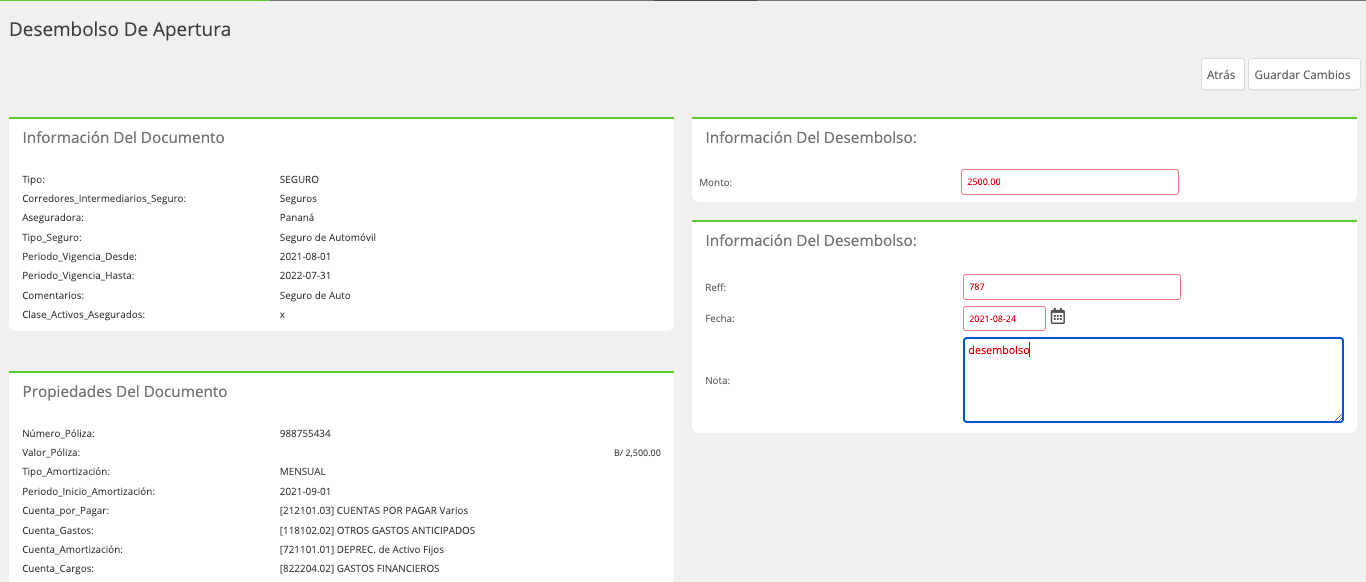1366x582 pixels.
Task: Click the "Seguro de Automóvil" insurance type value
Action: pyautogui.click(x=328, y=238)
